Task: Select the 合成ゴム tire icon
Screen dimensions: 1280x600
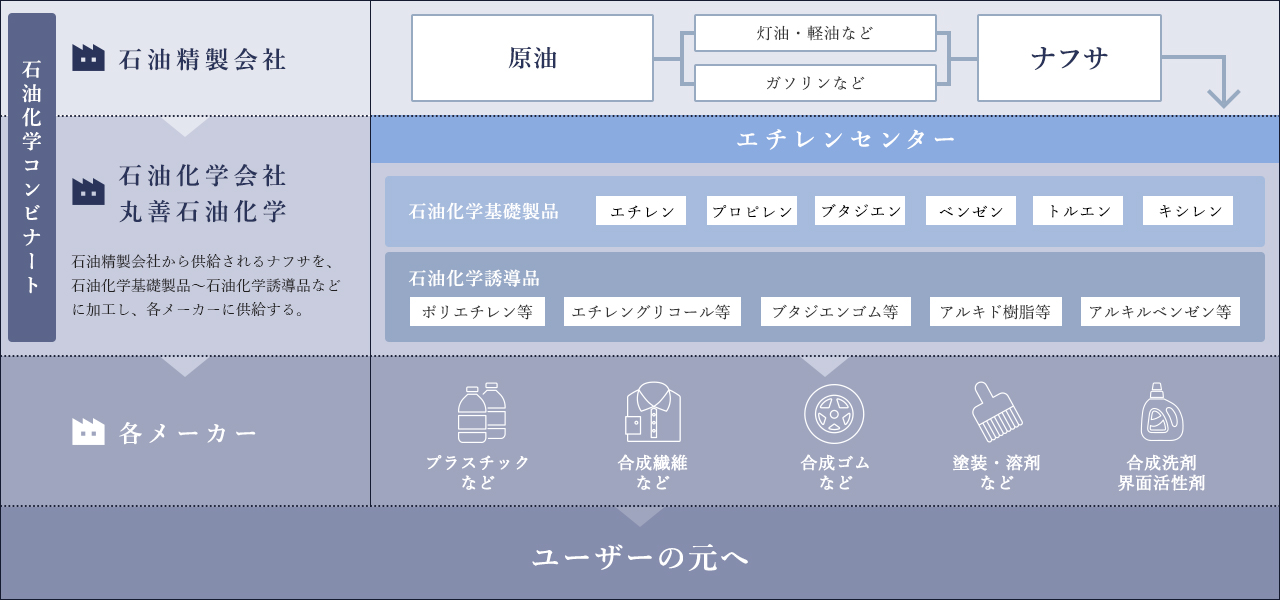Action: click(833, 413)
